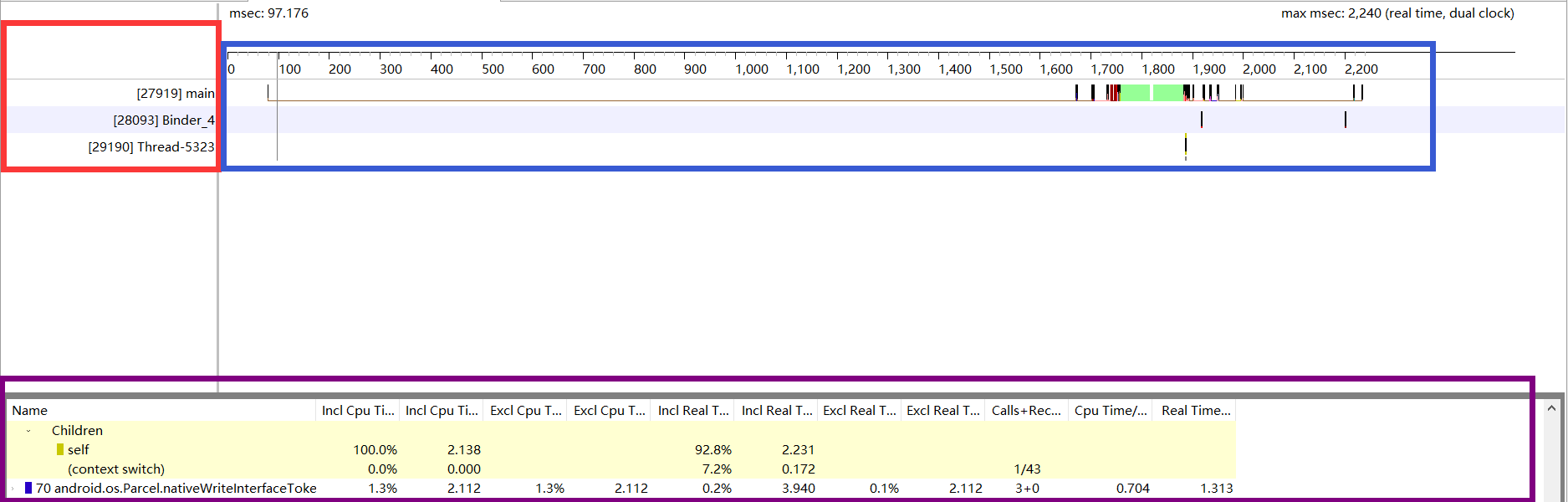Image resolution: width=1568 pixels, height=502 pixels.
Task: Collapse the Children tree node
Action: 28,431
